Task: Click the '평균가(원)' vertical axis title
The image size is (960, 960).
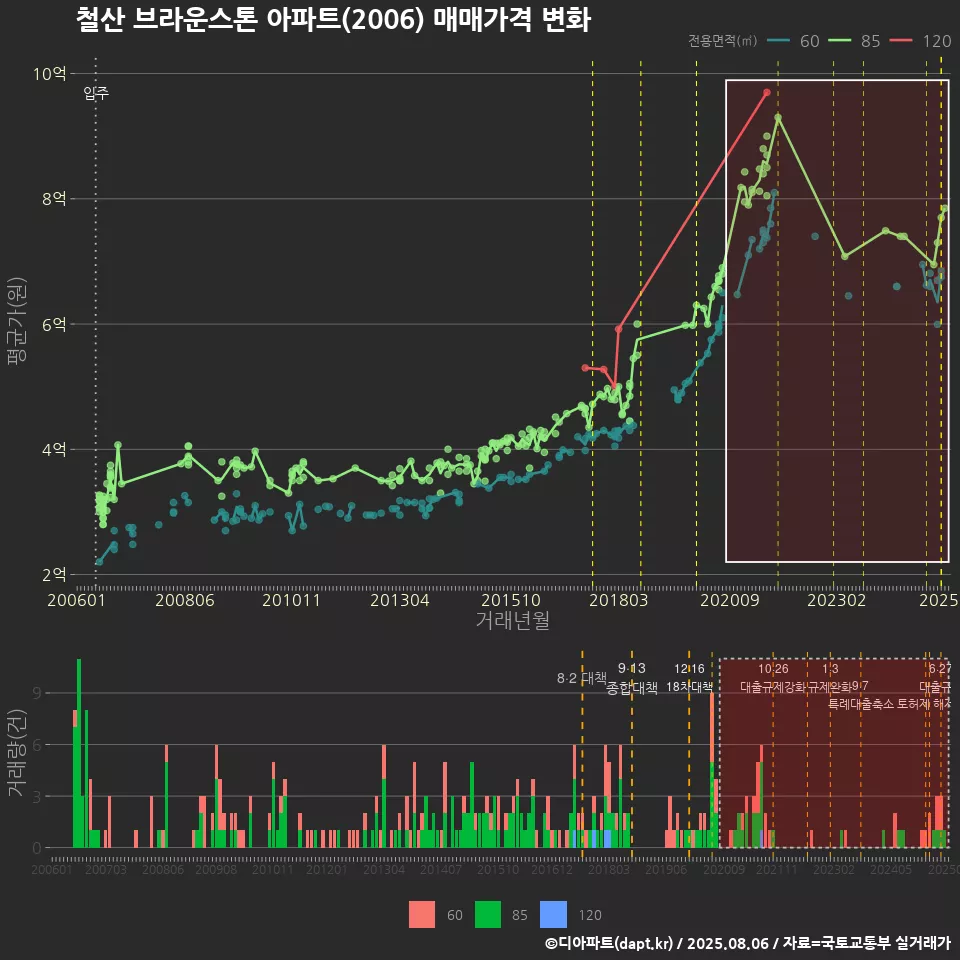Action: click(17, 321)
